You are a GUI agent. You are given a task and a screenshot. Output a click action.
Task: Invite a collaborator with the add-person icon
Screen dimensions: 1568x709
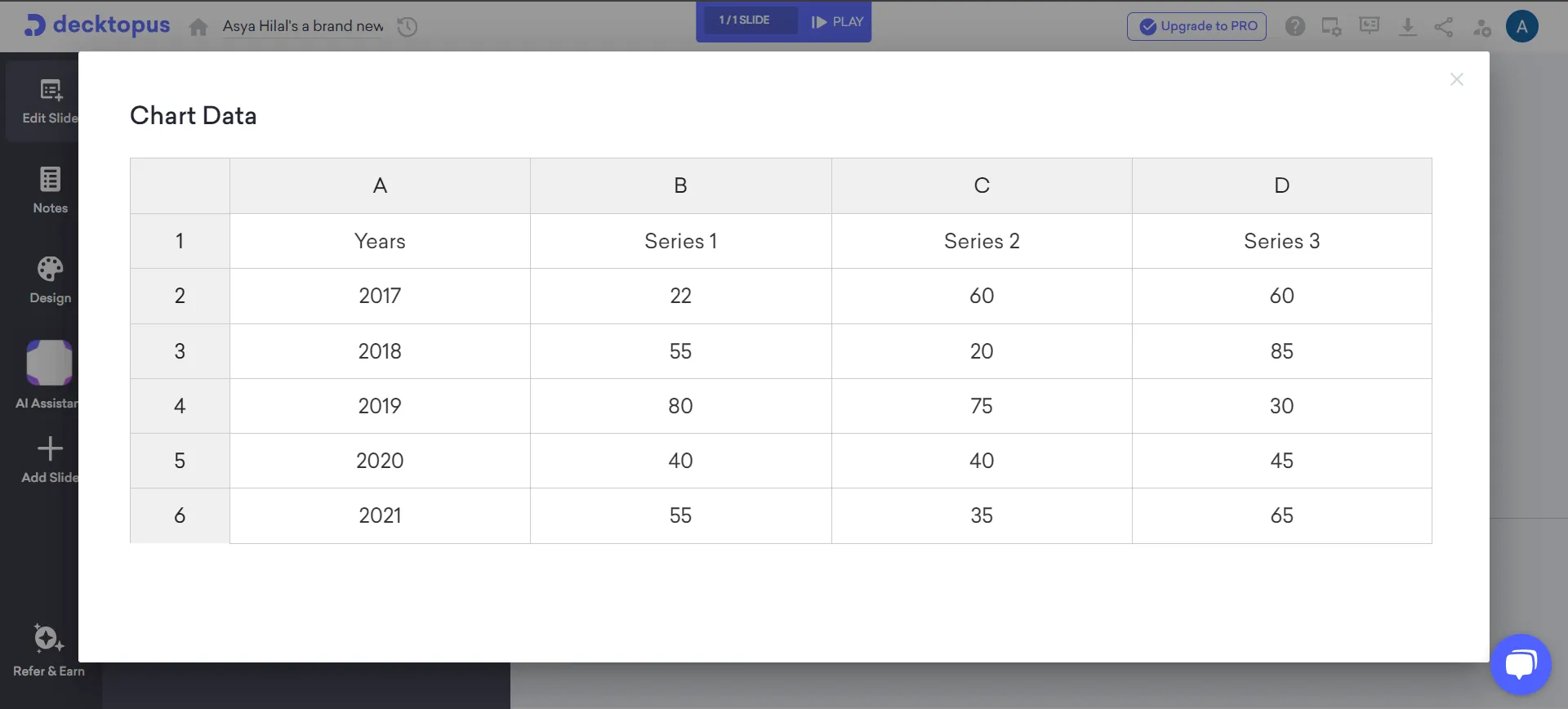click(x=1481, y=27)
